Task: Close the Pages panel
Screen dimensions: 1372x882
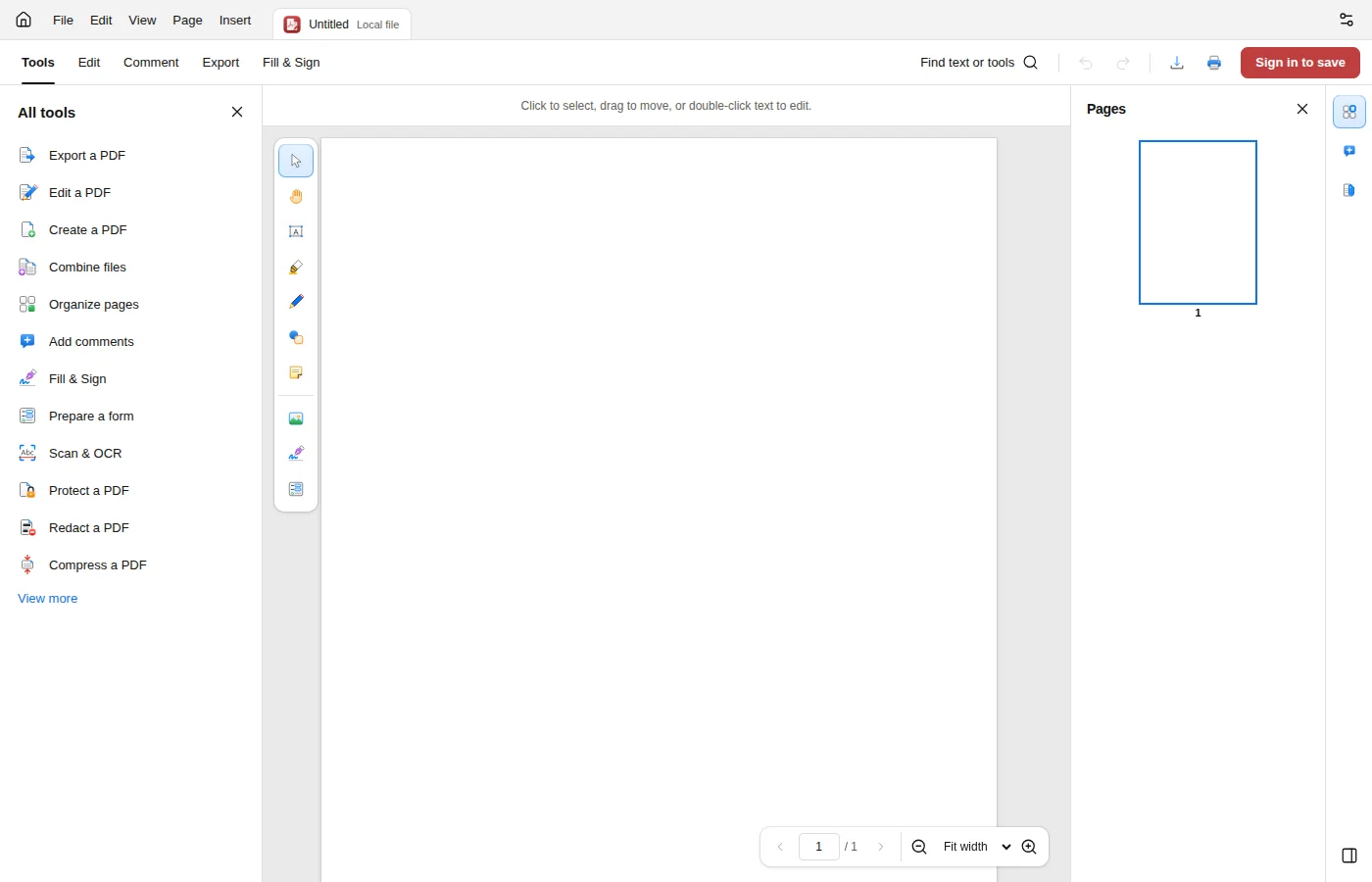Action: [1302, 109]
